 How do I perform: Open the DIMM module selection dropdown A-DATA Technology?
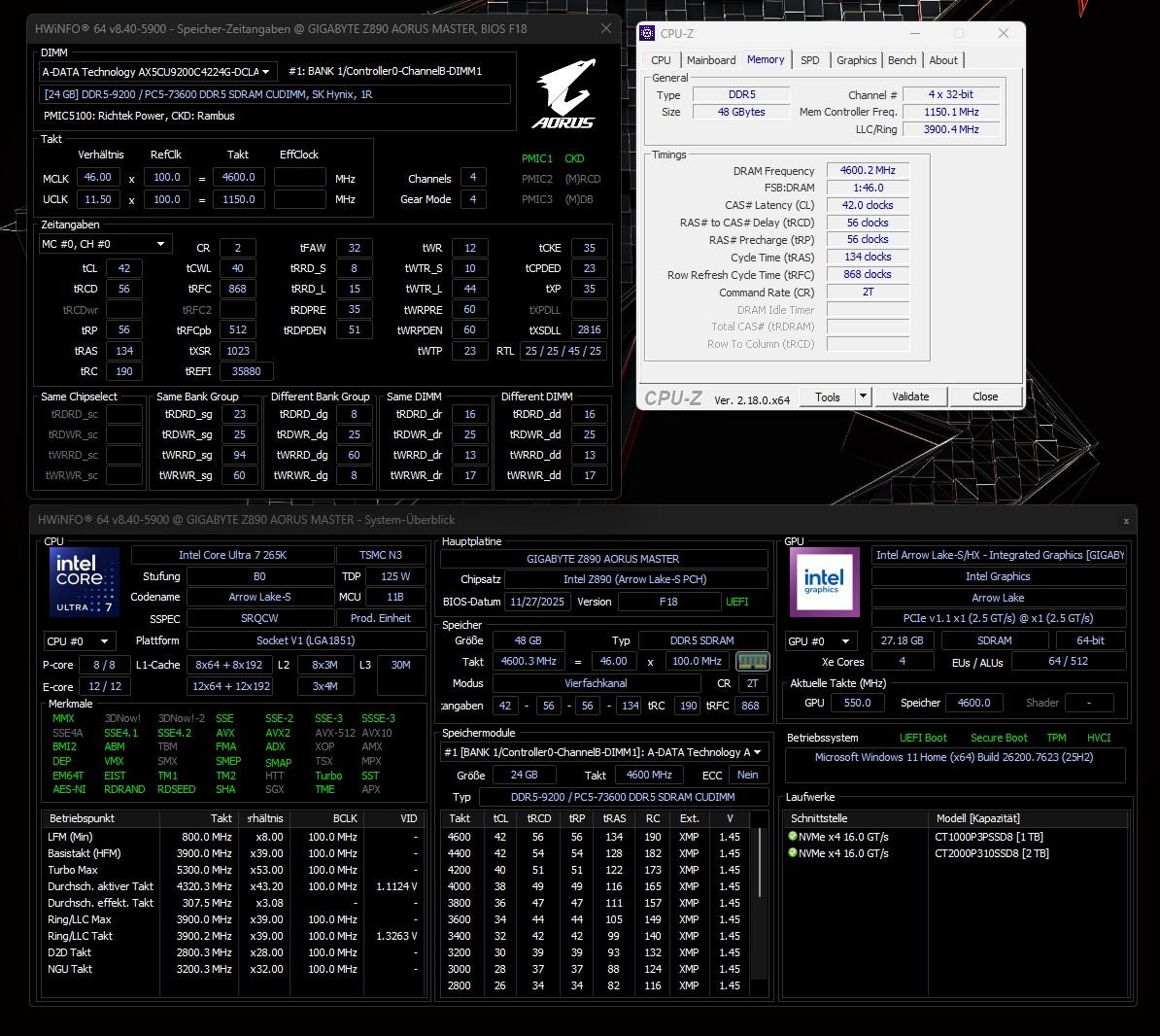coord(156,72)
